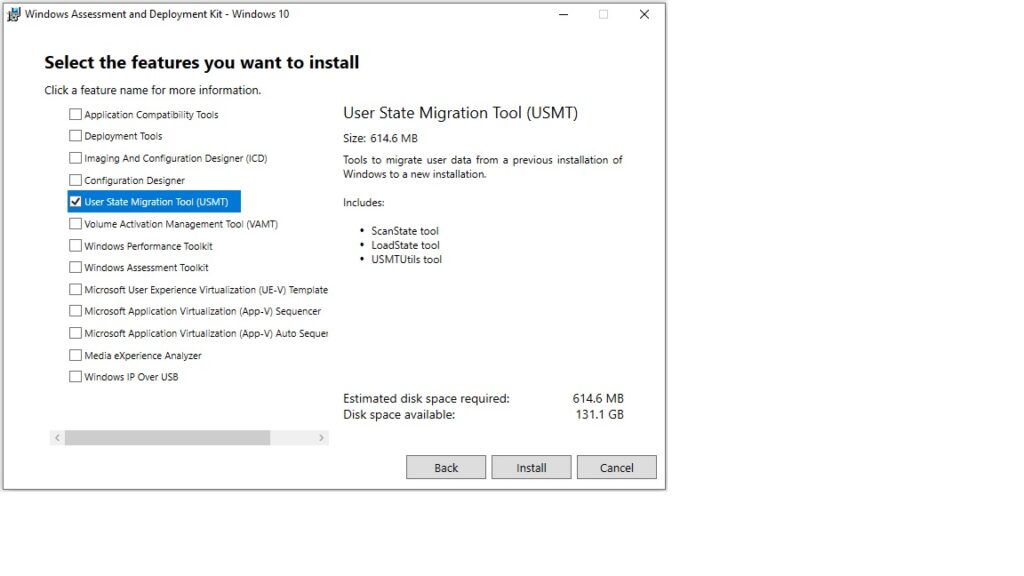The width and height of the screenshot is (1024, 576).
Task: Check the Windows Performance Toolkit checkbox
Action: [x=75, y=246]
